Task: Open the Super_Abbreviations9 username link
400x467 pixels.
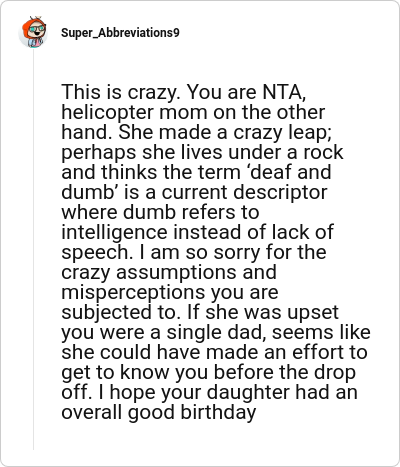Action: pos(120,33)
